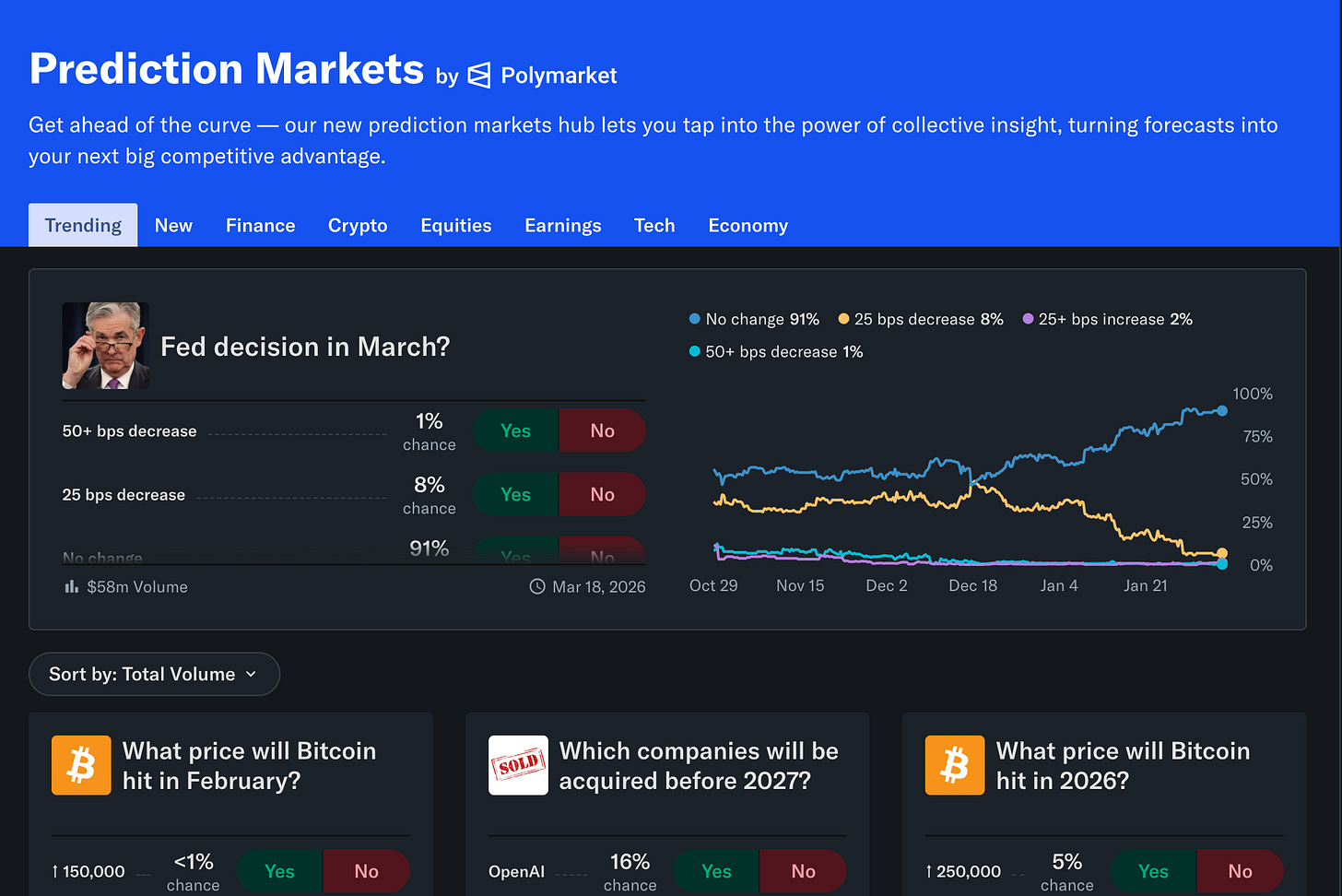The height and width of the screenshot is (896, 1342).
Task: Click Bitcoin icon on February price card
Action: click(x=81, y=765)
